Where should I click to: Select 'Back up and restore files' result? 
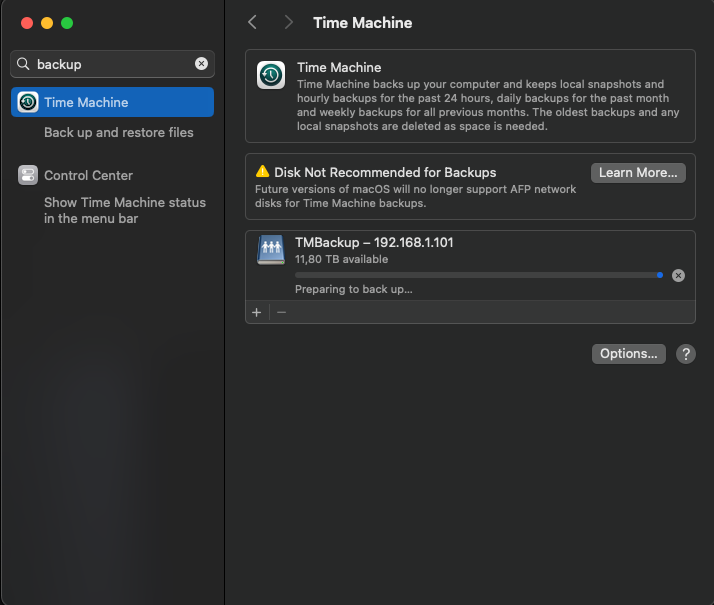point(119,132)
